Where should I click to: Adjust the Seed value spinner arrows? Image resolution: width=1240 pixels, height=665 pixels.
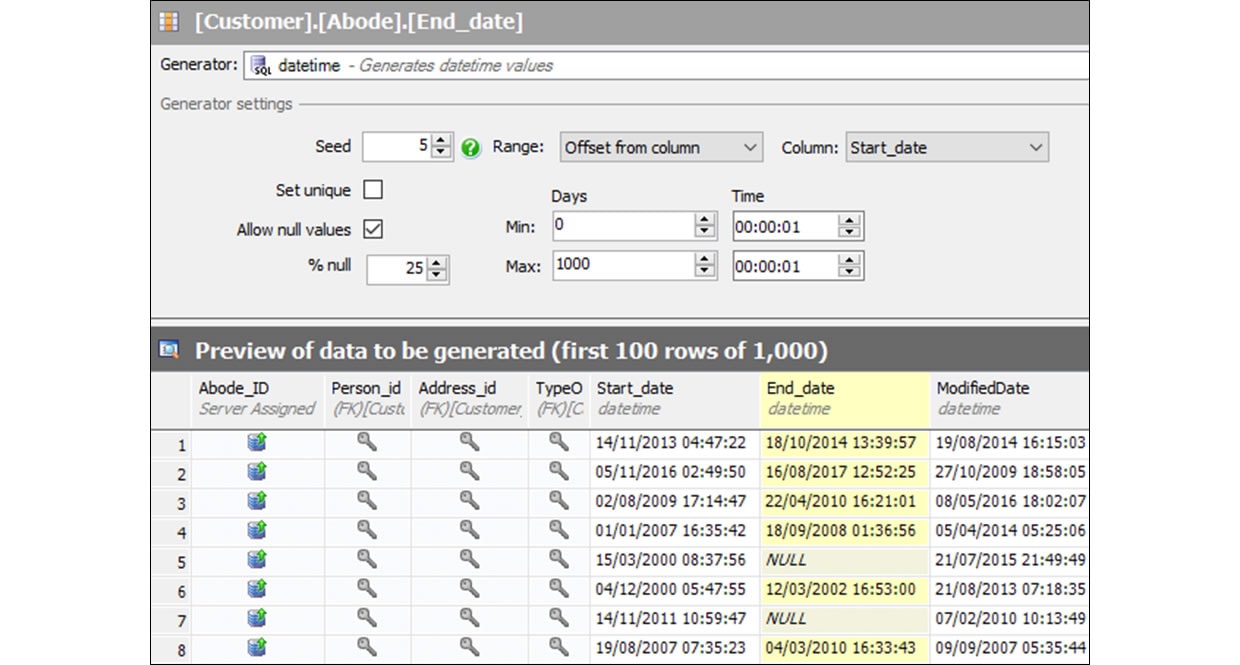443,147
